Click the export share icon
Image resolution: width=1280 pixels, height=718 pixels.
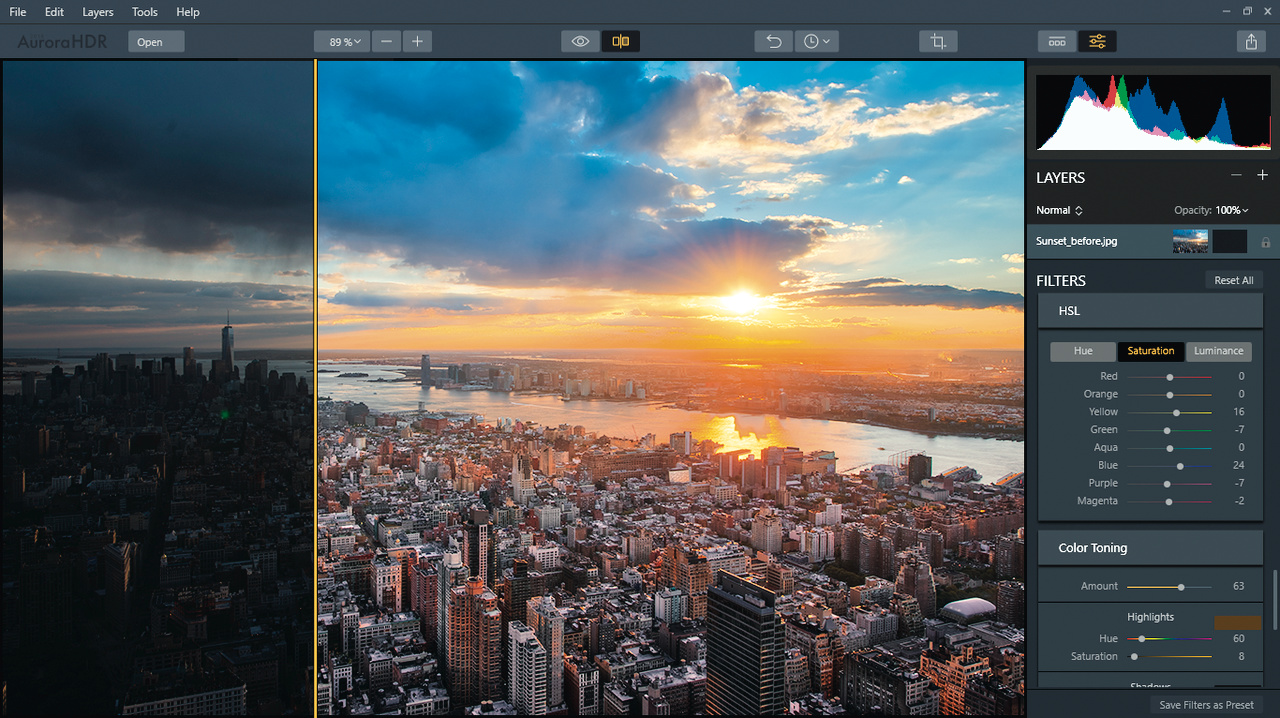(1251, 42)
